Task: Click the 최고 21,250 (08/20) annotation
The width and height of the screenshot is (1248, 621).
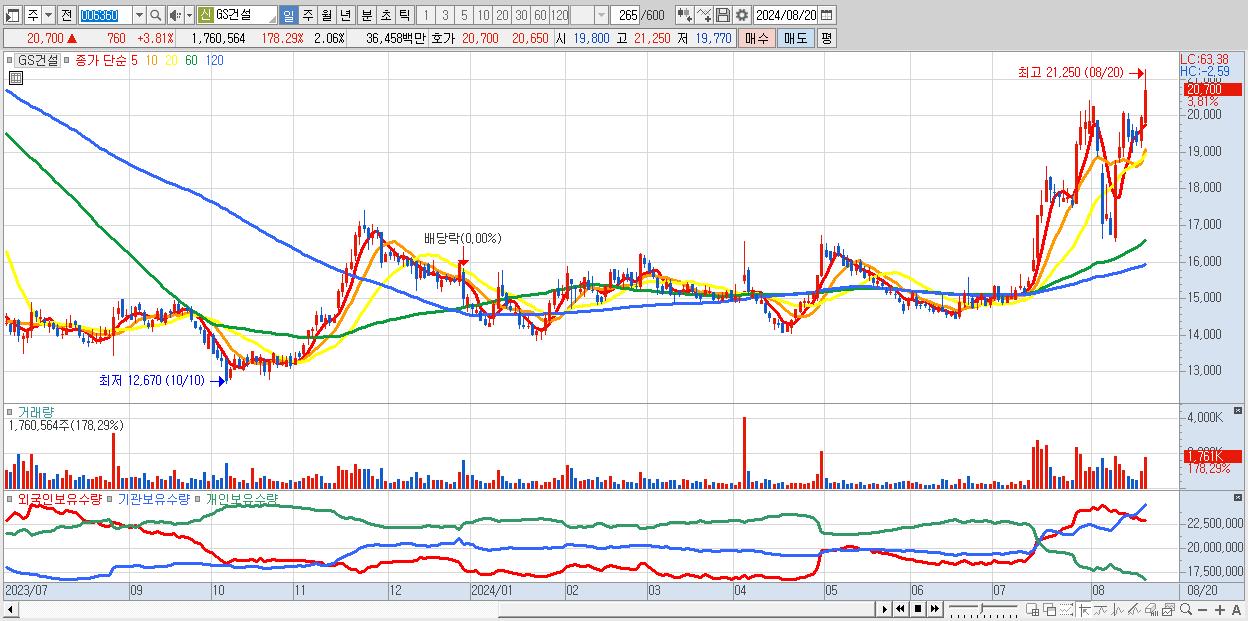Action: tap(1070, 72)
